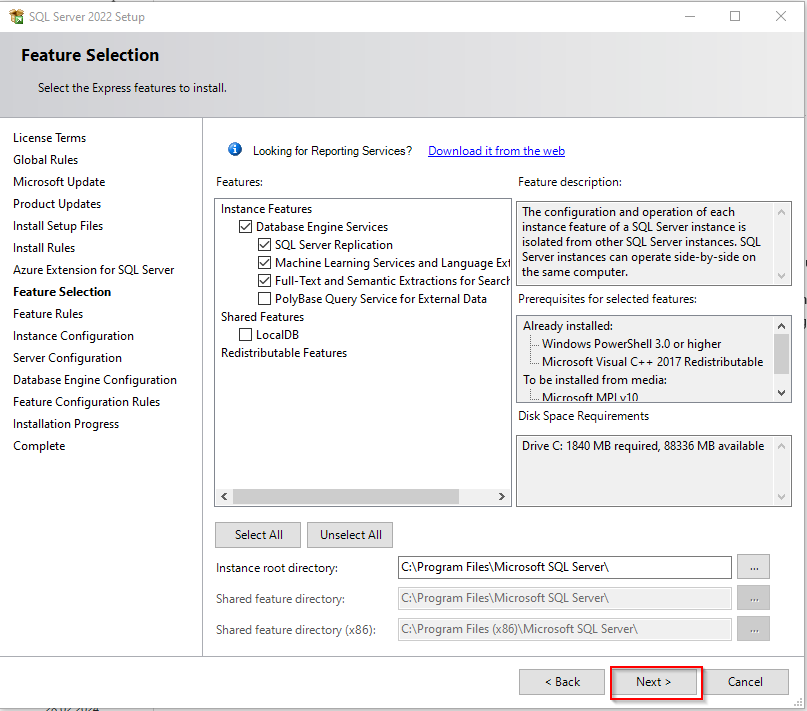
Task: Click inside the Instance root directory field
Action: click(564, 567)
